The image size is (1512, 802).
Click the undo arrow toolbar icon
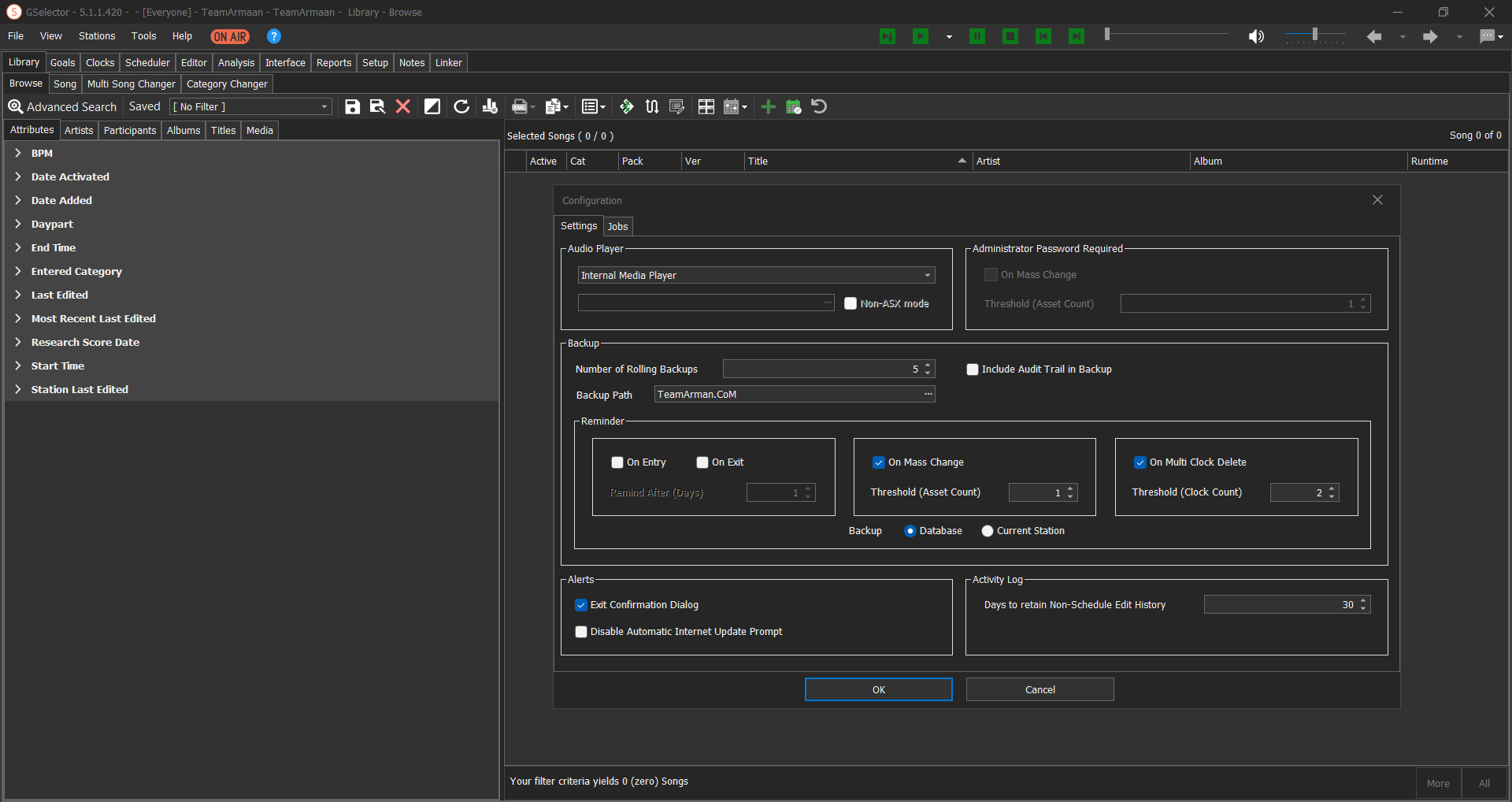[819, 106]
